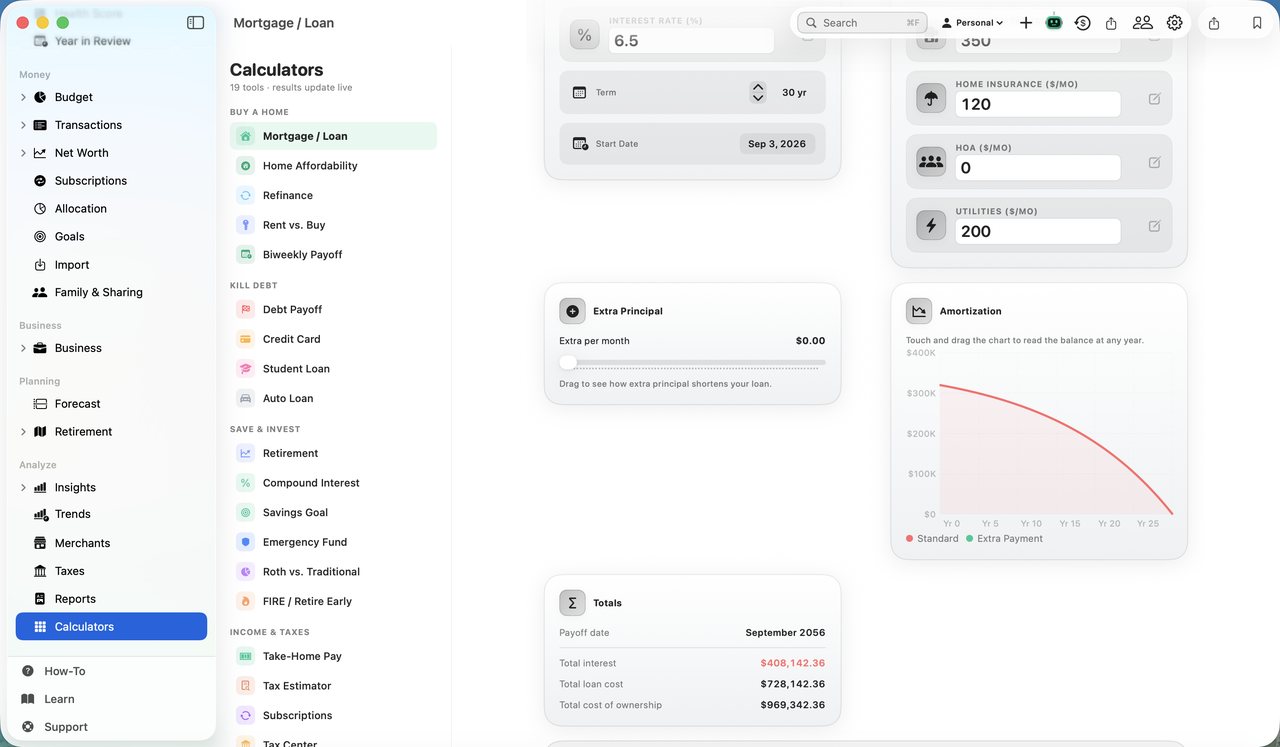Click the share icon left of people icon
This screenshot has width=1280, height=747.
pyautogui.click(x=1111, y=22)
